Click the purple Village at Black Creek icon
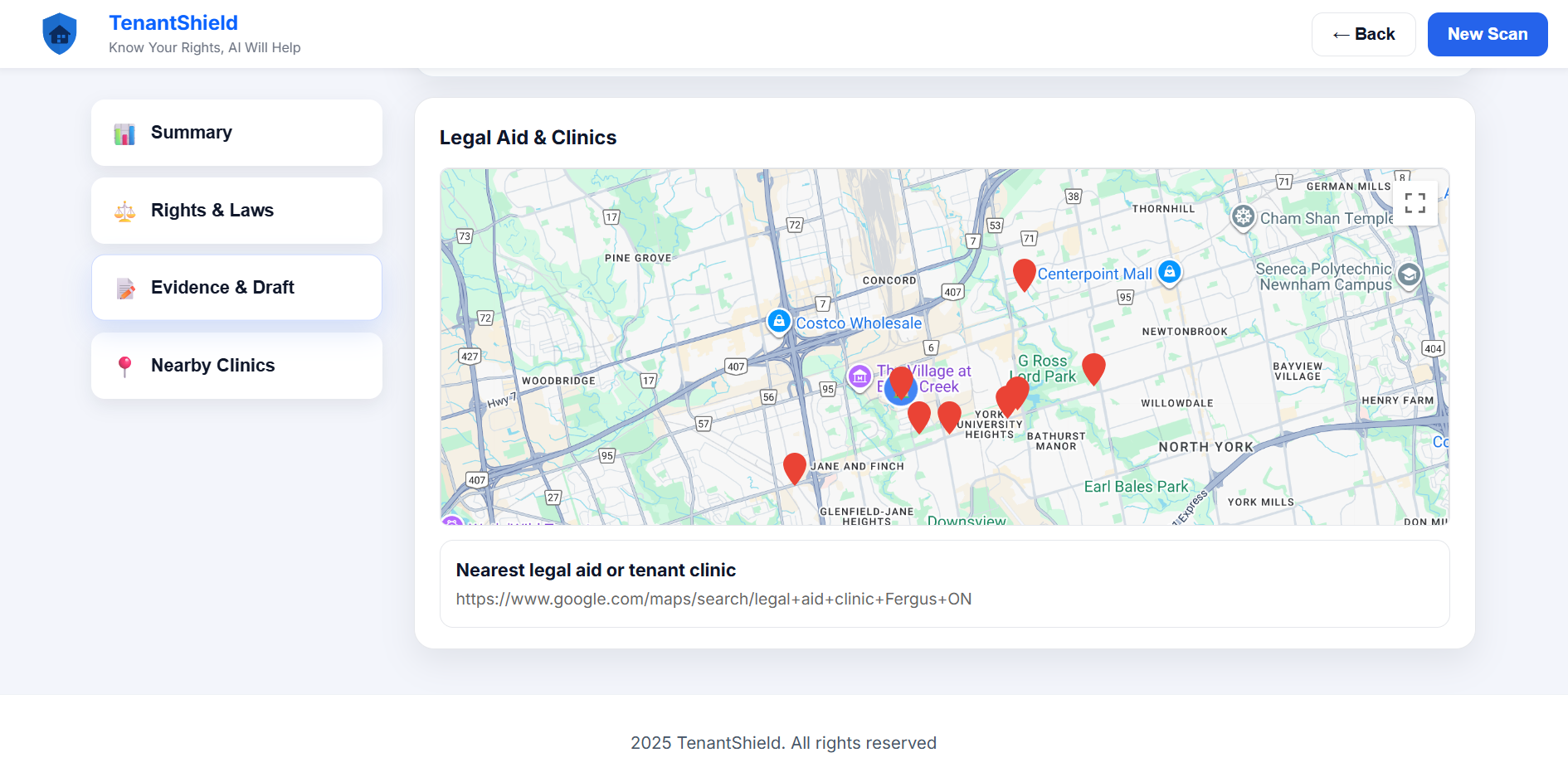1568x777 pixels. [x=859, y=377]
